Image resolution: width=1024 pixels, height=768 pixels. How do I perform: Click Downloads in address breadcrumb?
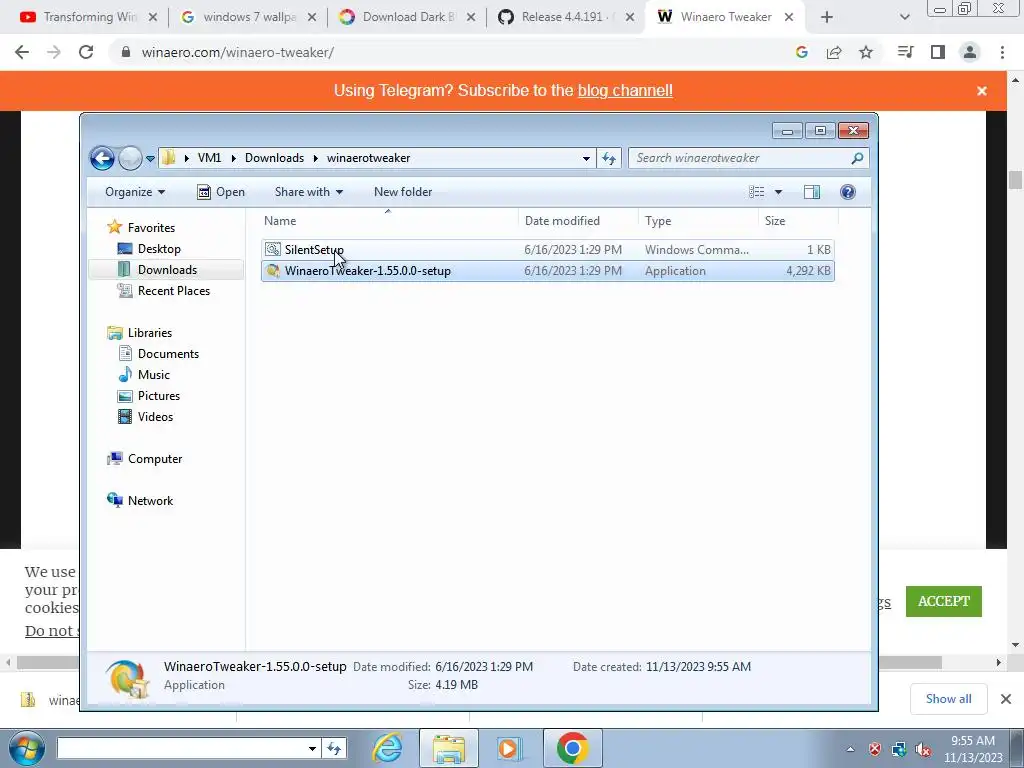pyautogui.click(x=274, y=158)
